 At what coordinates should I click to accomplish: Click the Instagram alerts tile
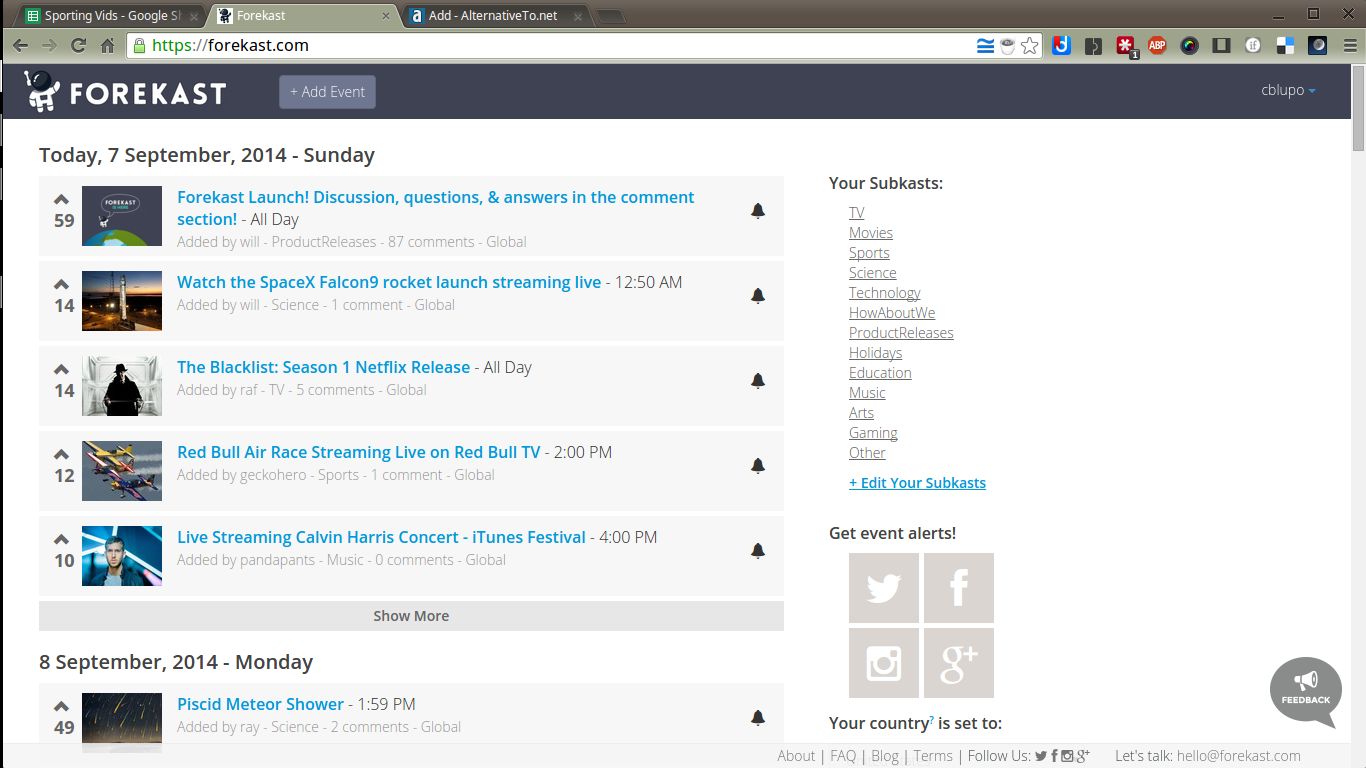pyautogui.click(x=884, y=663)
